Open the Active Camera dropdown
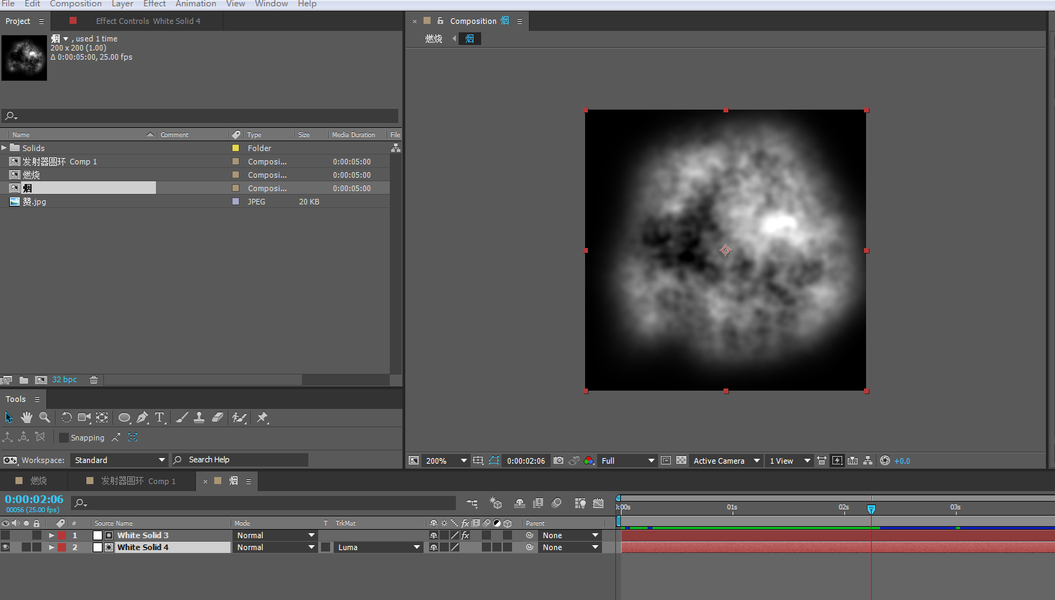Viewport: 1055px width, 600px height. click(726, 461)
